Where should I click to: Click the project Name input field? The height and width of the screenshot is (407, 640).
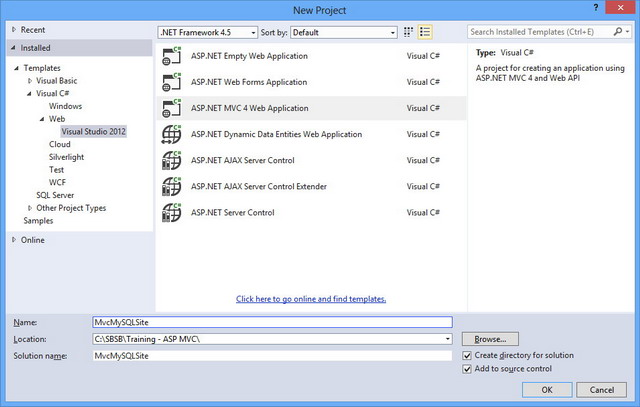point(272,323)
